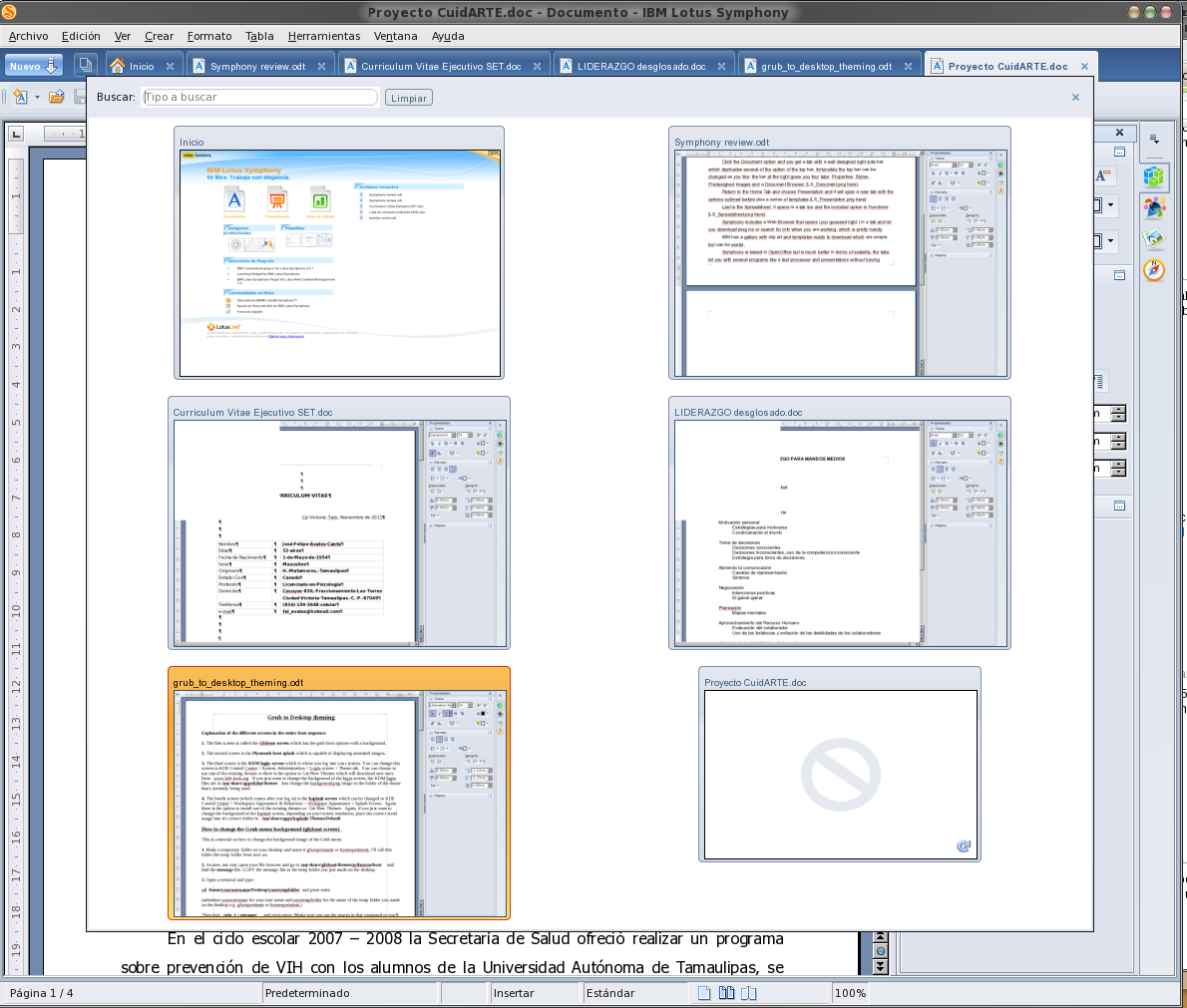Expand the new document dropdown arrow
The width and height of the screenshot is (1187, 1008).
(37, 97)
